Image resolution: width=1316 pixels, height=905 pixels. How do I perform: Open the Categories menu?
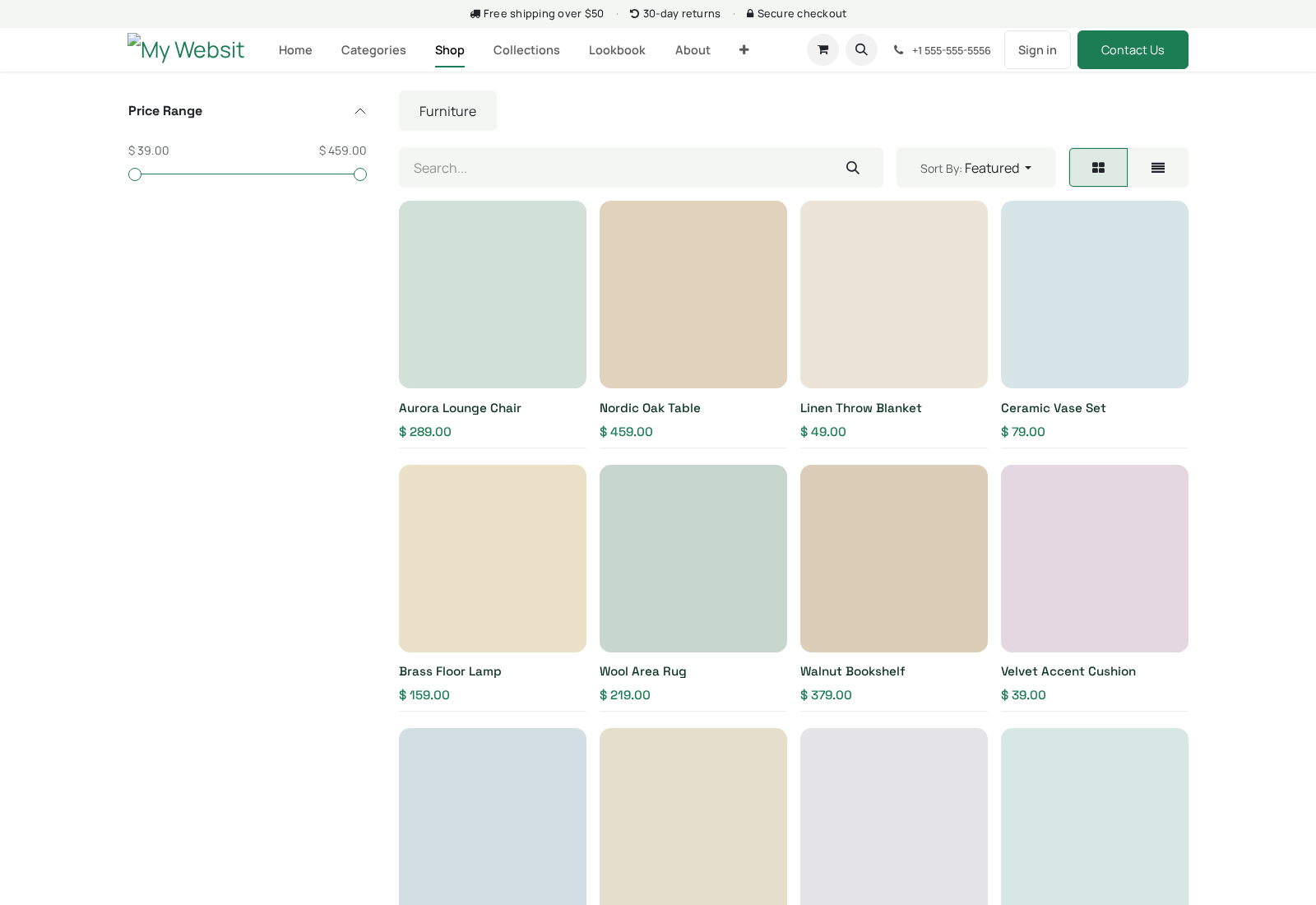click(373, 50)
